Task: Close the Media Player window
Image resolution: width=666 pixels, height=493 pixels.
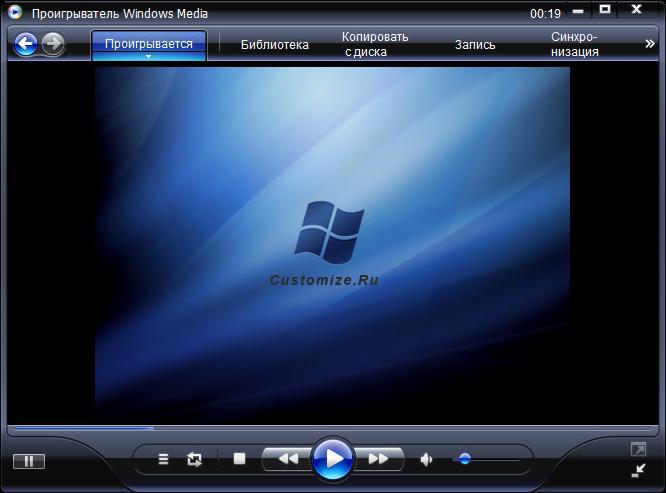Action: point(636,9)
